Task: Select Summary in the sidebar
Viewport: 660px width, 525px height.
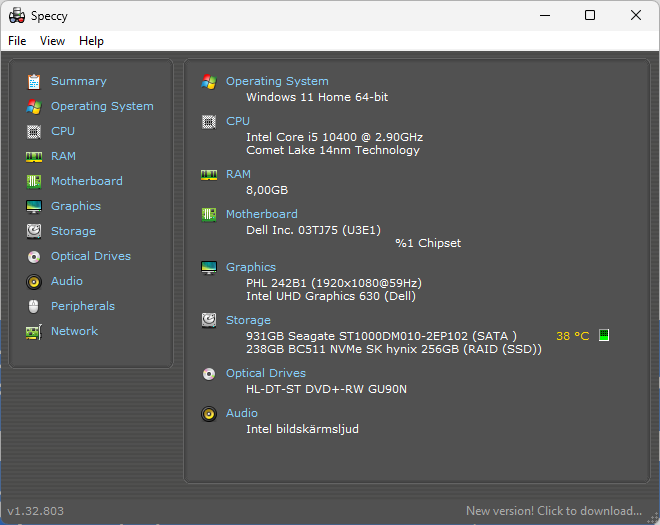Action: tap(78, 81)
